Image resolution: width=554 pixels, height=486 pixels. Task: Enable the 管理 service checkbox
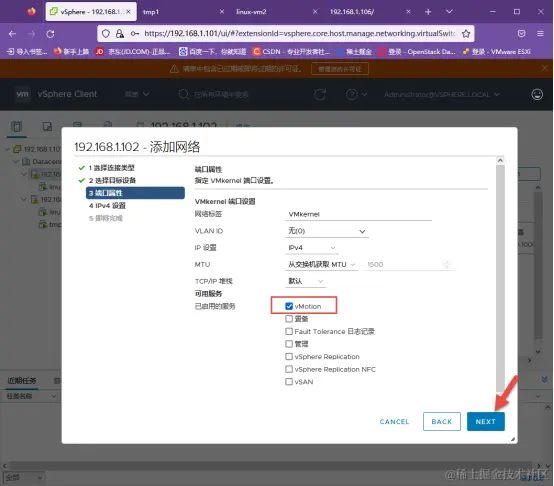pyautogui.click(x=289, y=344)
